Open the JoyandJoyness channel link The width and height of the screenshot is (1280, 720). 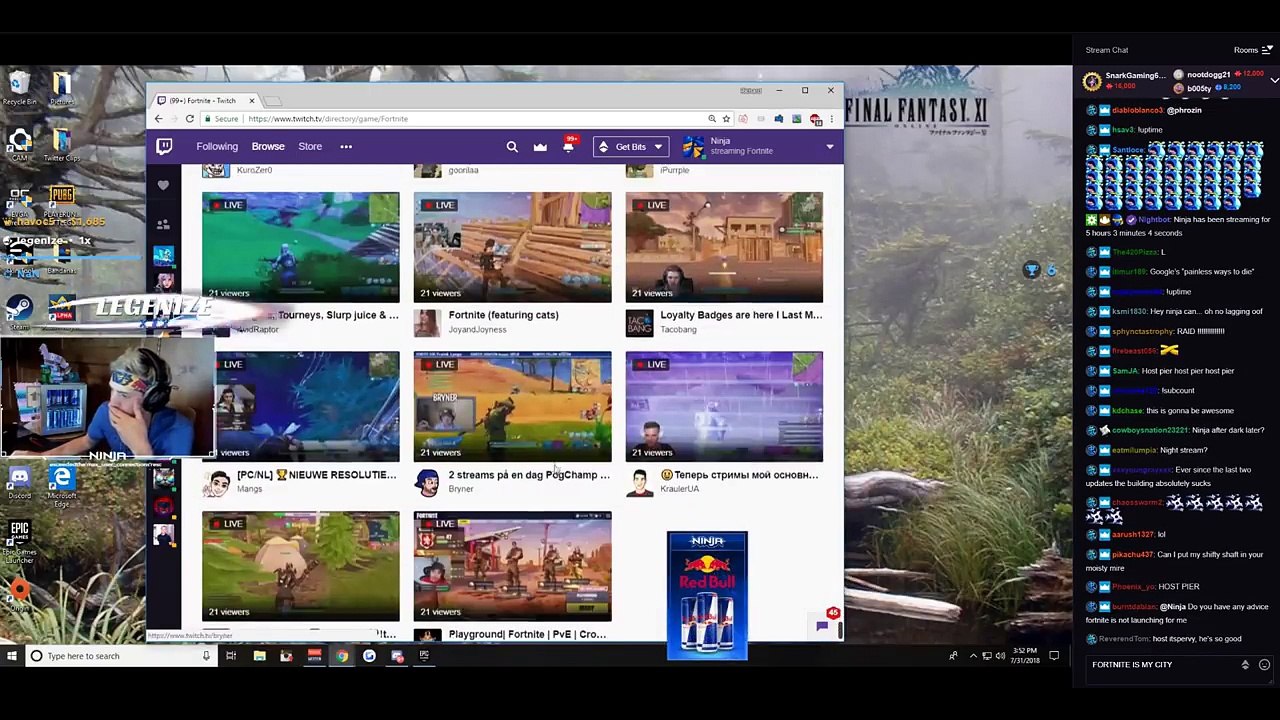coord(477,330)
